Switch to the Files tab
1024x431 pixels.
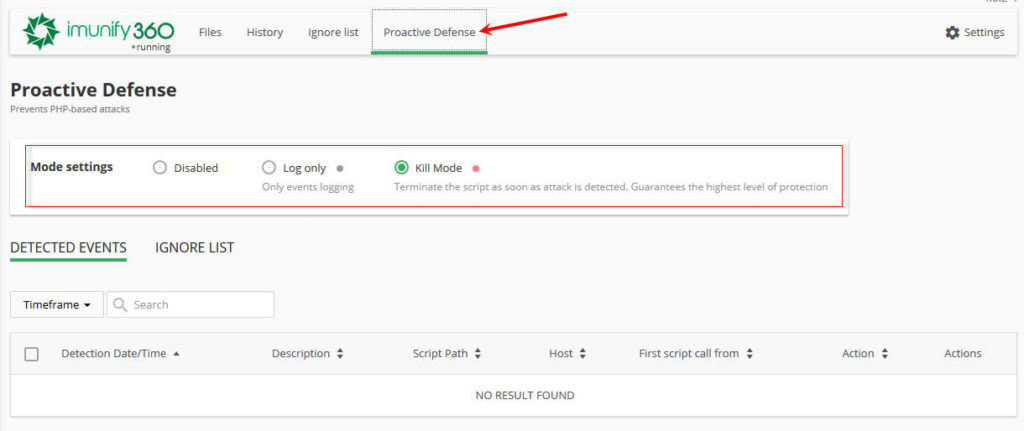[x=210, y=32]
